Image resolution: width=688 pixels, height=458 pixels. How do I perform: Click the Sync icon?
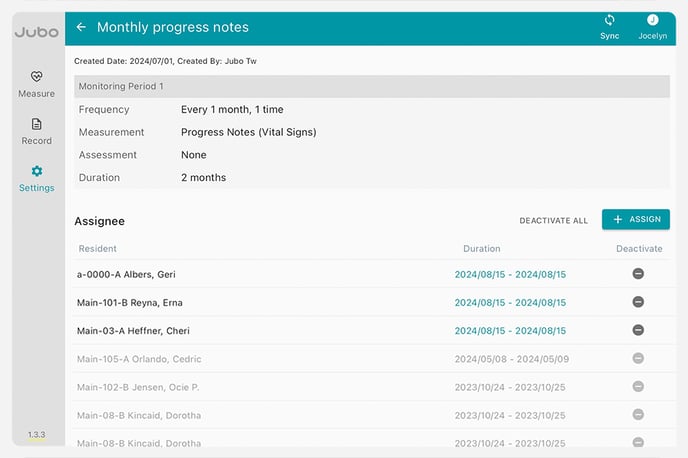[x=609, y=20]
